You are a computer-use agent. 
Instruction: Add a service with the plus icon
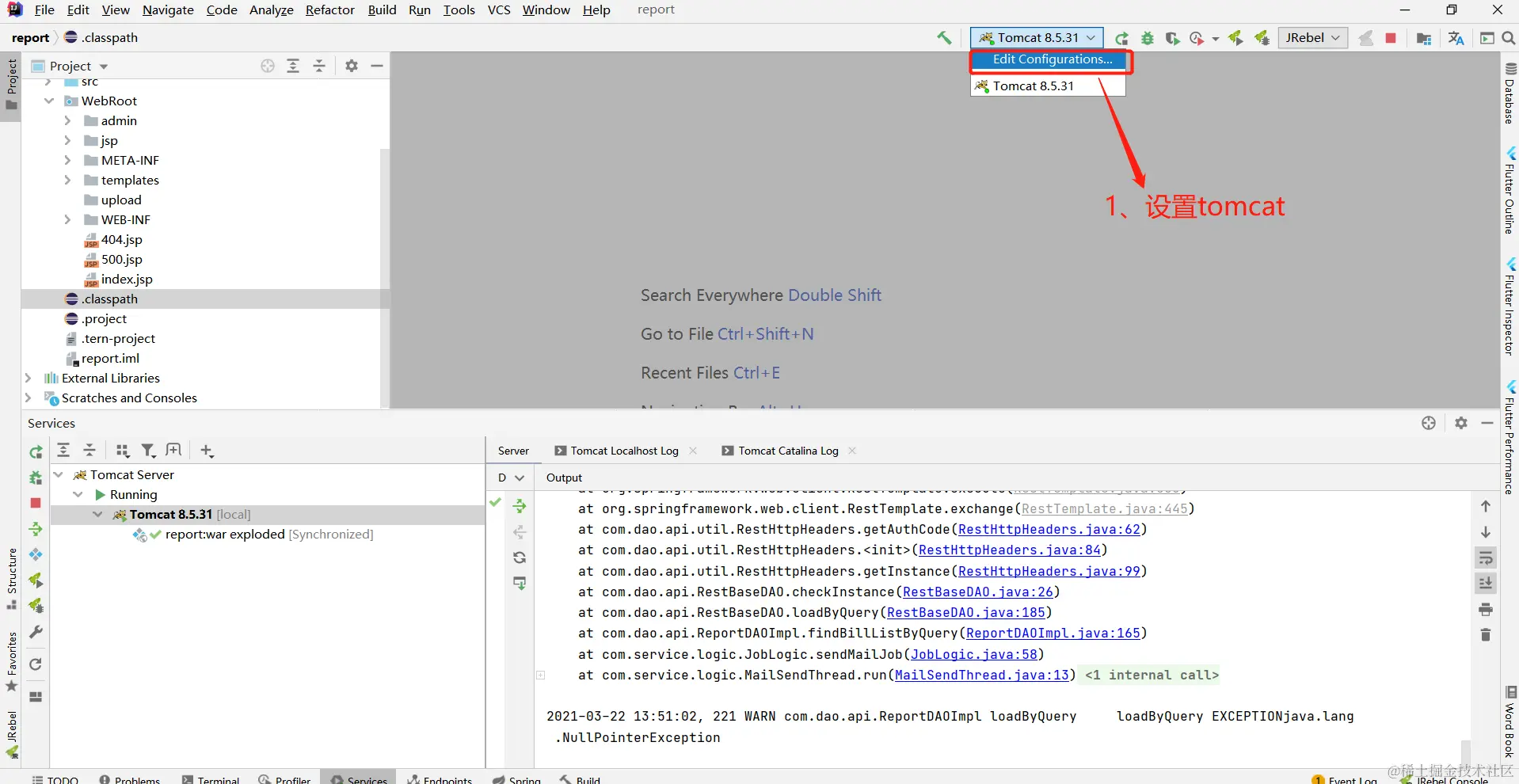pos(207,451)
